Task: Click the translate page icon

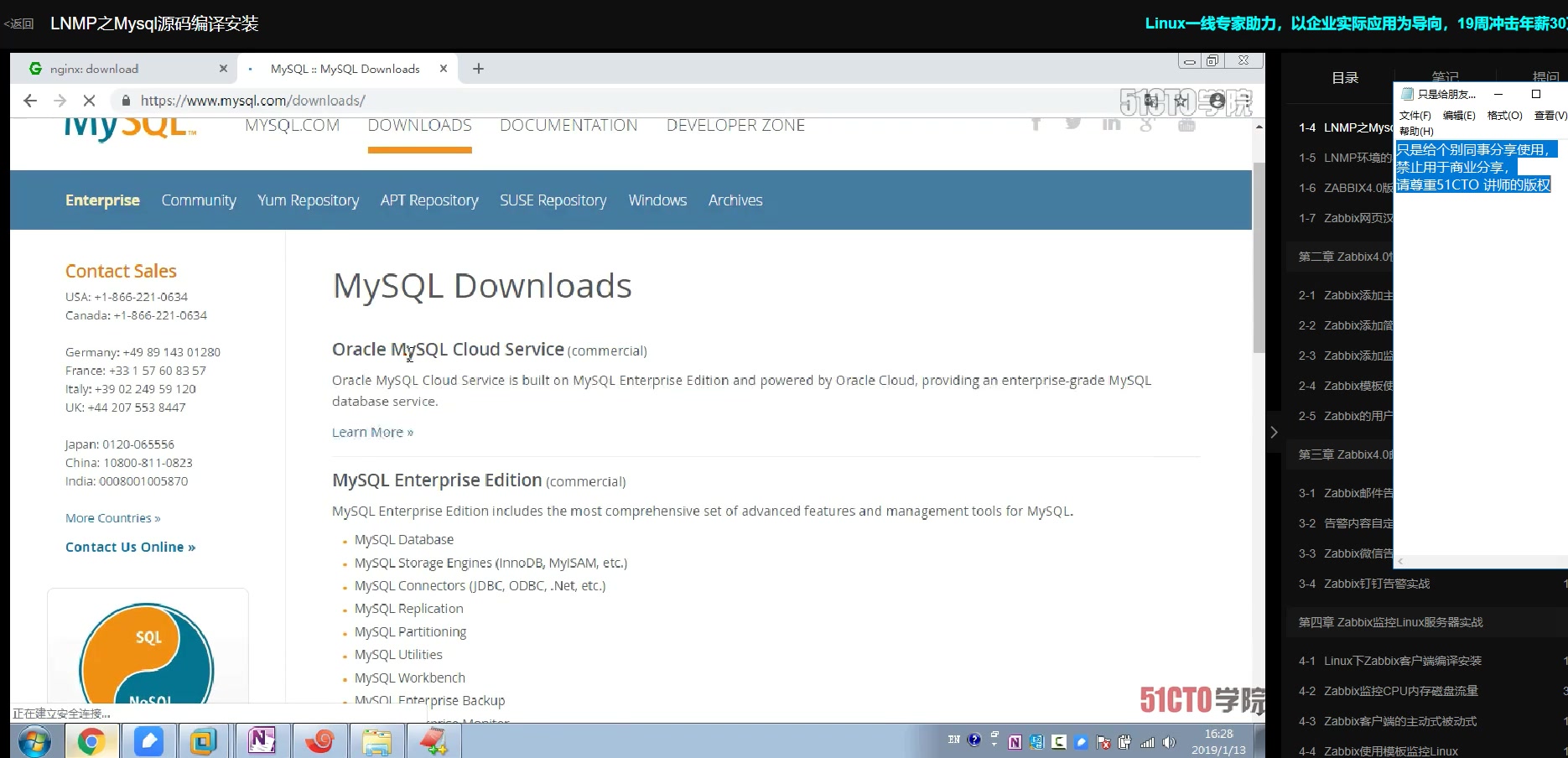Action: [x=1151, y=101]
